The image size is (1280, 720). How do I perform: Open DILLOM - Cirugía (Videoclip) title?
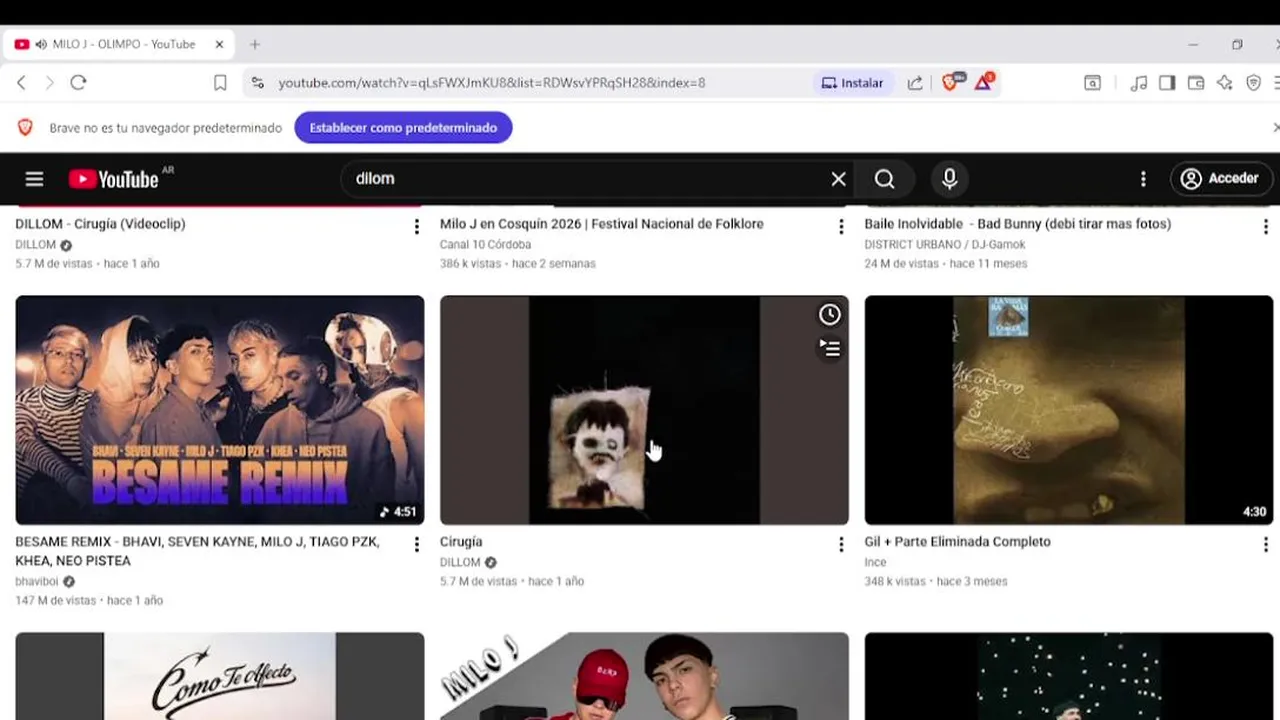(x=100, y=224)
